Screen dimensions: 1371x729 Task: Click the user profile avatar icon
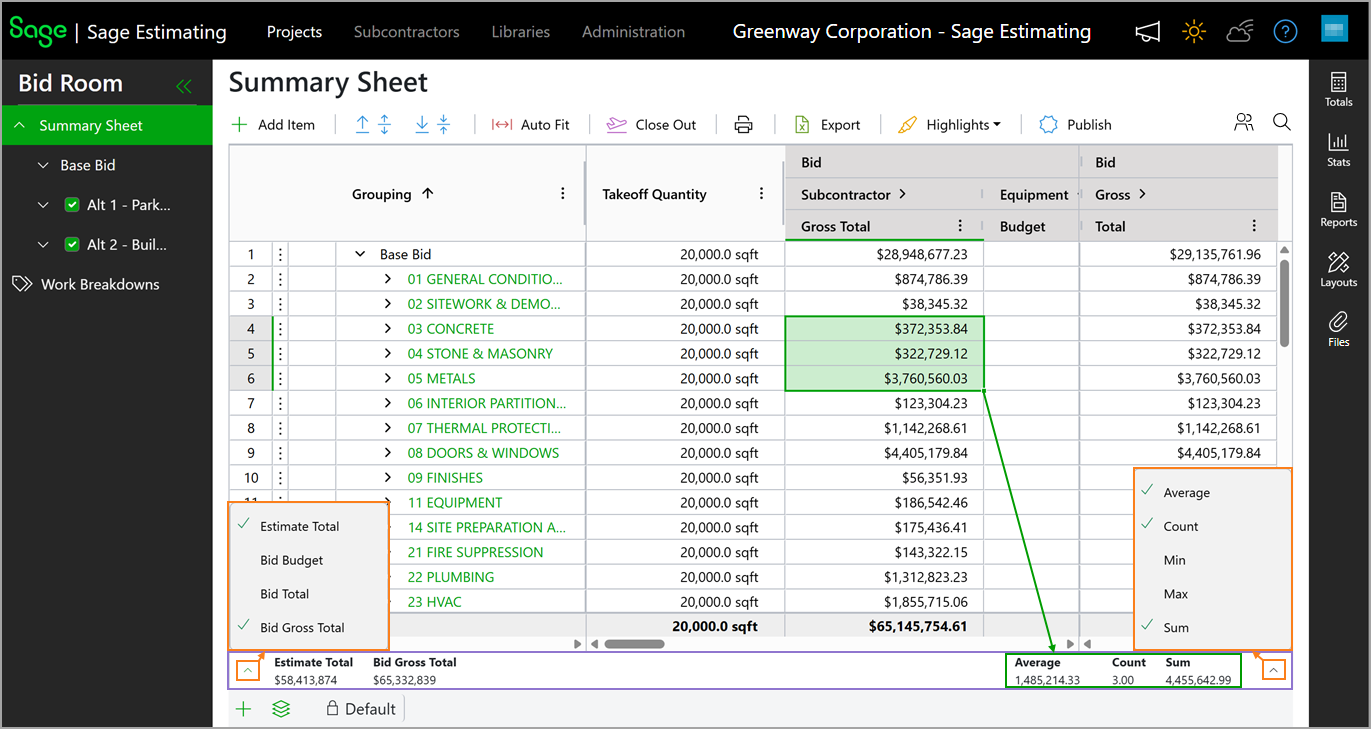click(x=1334, y=29)
